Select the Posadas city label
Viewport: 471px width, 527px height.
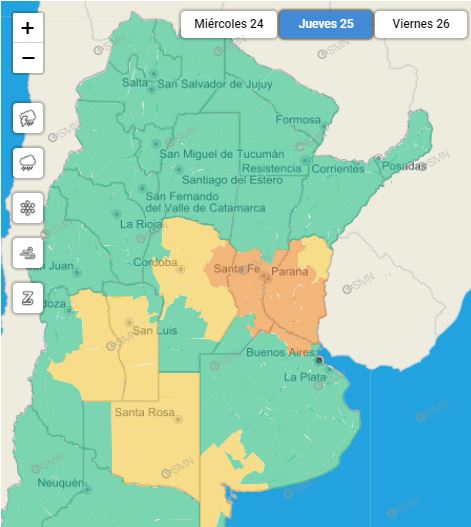(x=404, y=166)
